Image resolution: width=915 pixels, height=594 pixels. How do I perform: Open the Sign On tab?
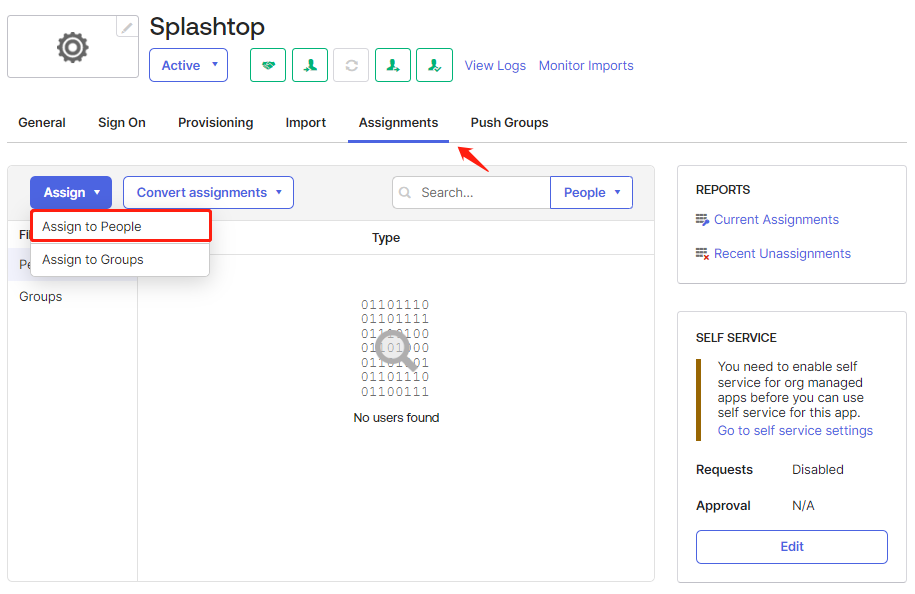point(122,123)
